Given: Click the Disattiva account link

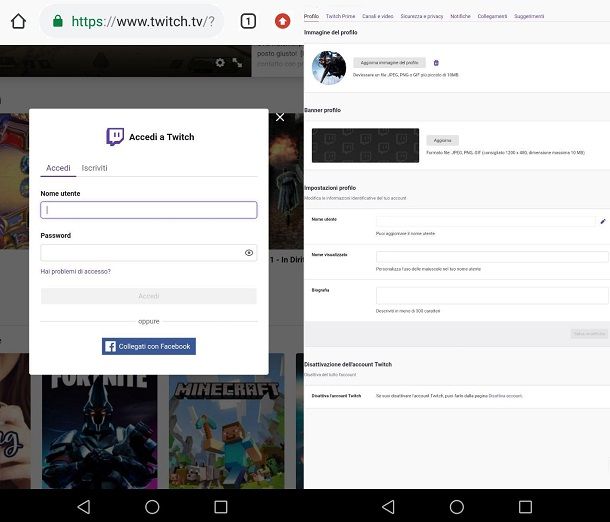Looking at the screenshot, I should click(x=505, y=396).
